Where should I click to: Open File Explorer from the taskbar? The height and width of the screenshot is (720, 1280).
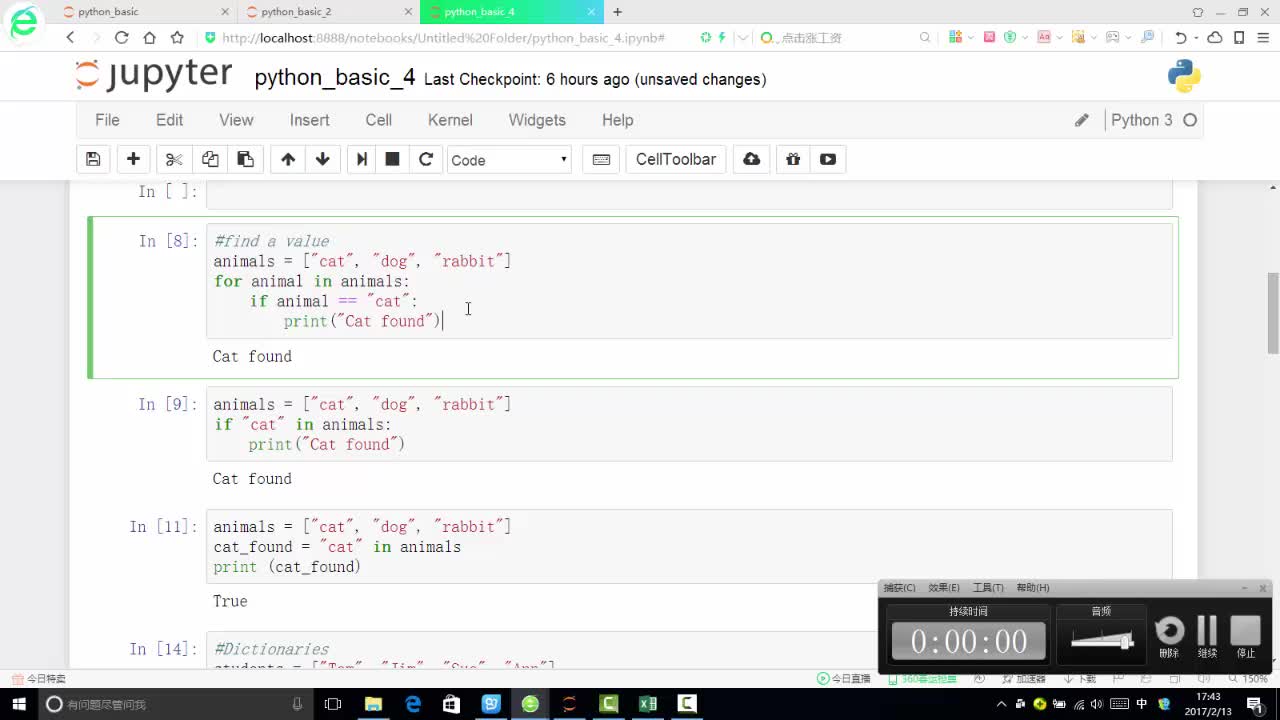[373, 704]
